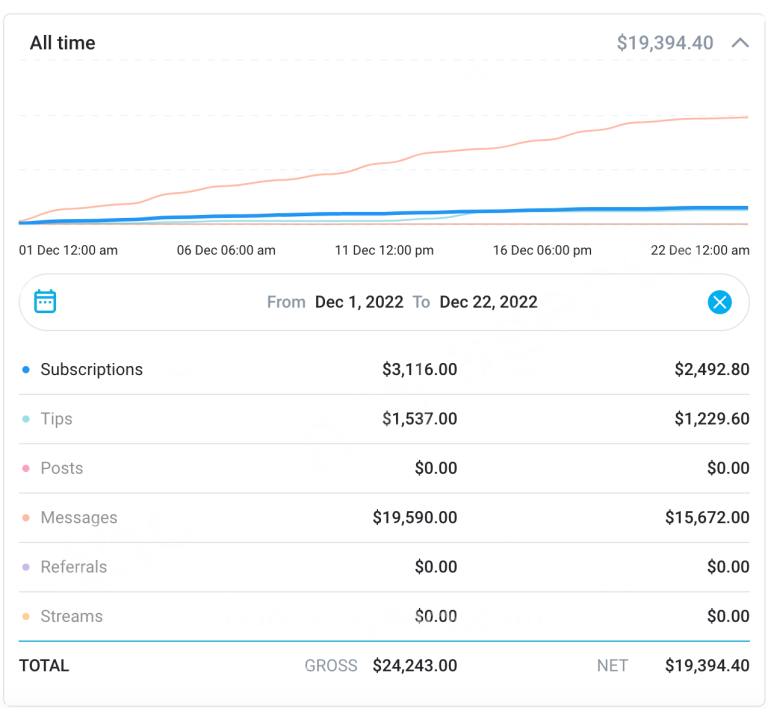Click the Messages series color dot
The image size is (768, 708).
26,518
